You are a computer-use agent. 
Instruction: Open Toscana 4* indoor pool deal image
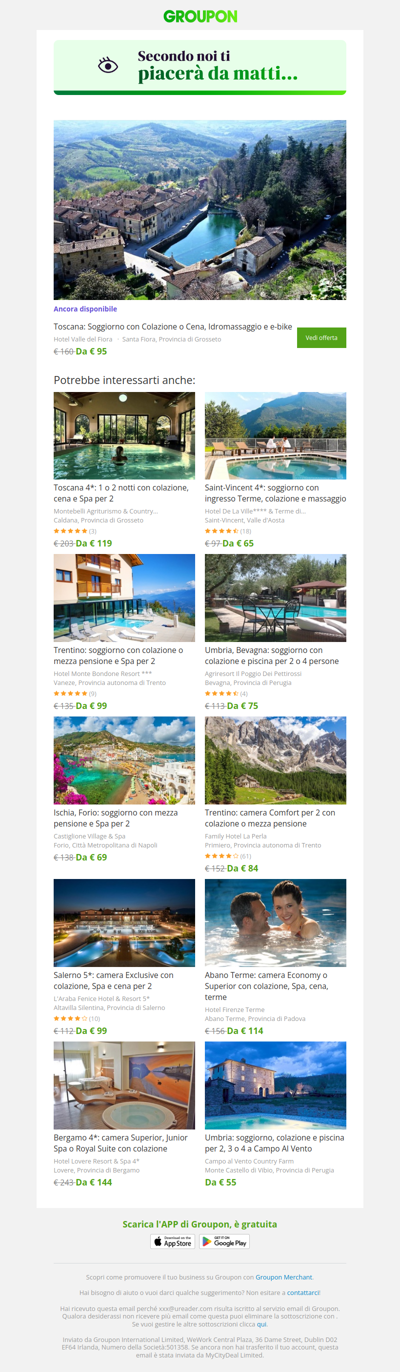click(x=124, y=436)
